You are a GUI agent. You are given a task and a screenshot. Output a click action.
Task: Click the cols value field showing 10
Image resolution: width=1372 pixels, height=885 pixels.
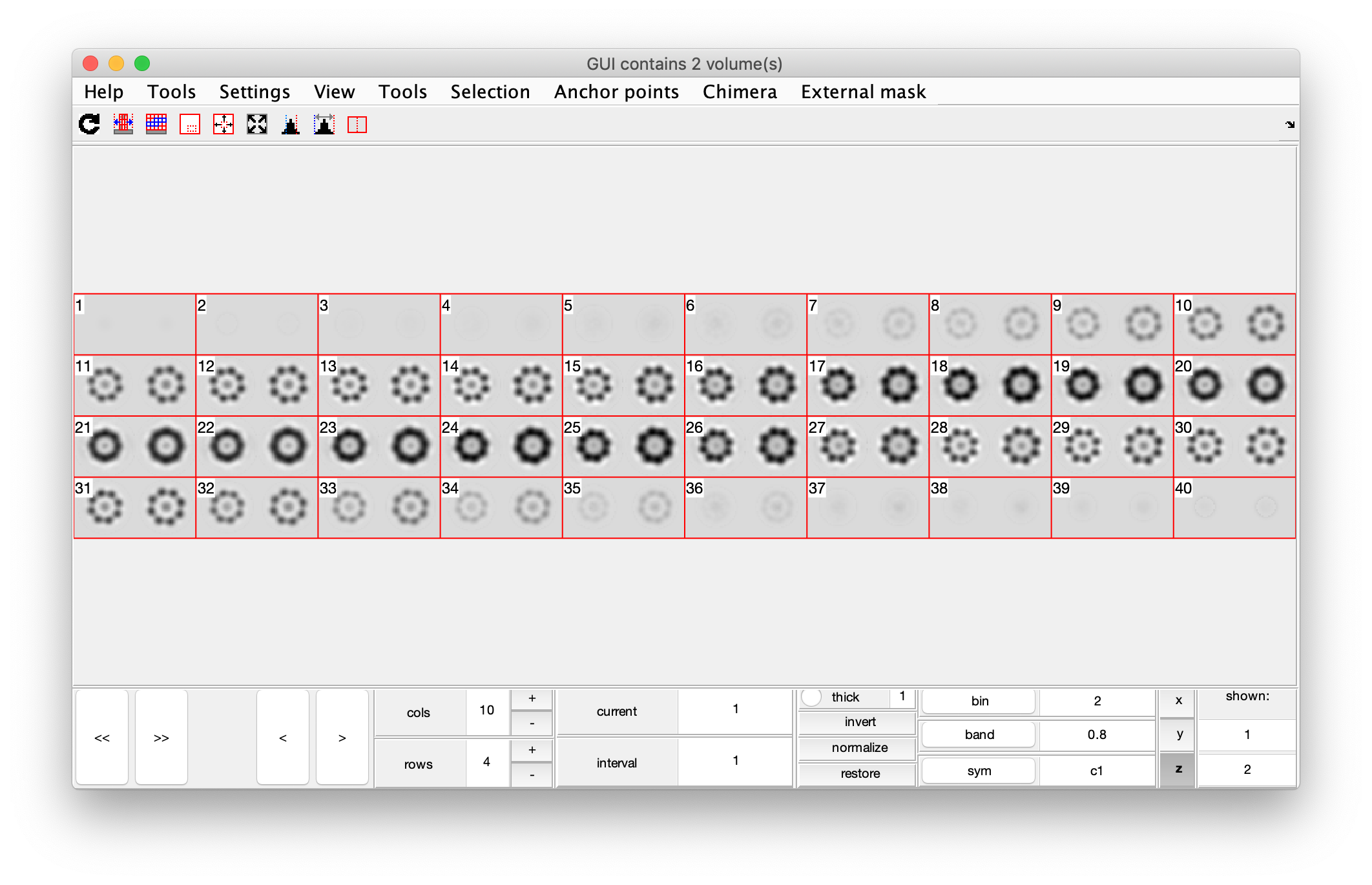(x=486, y=711)
